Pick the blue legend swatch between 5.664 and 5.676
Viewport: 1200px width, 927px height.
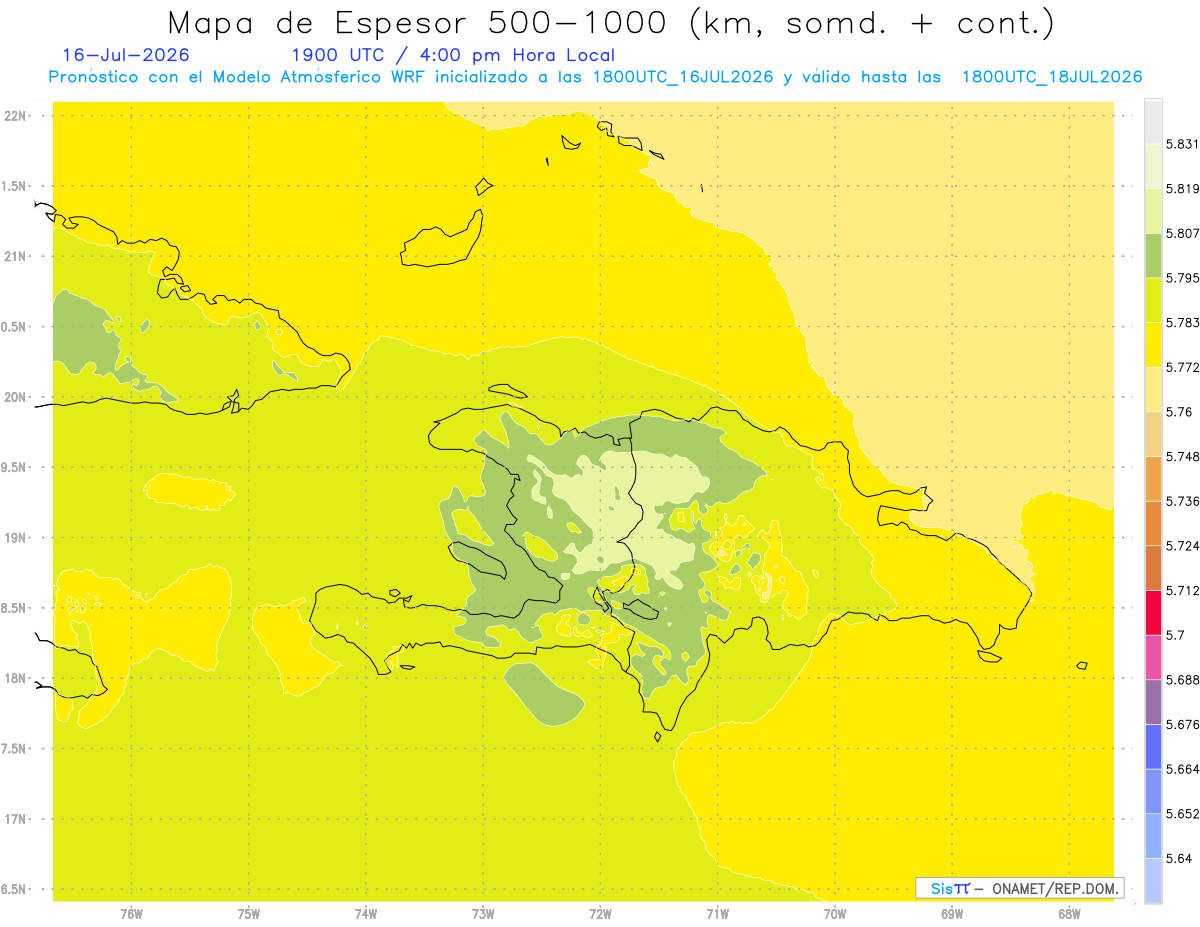pos(1153,747)
